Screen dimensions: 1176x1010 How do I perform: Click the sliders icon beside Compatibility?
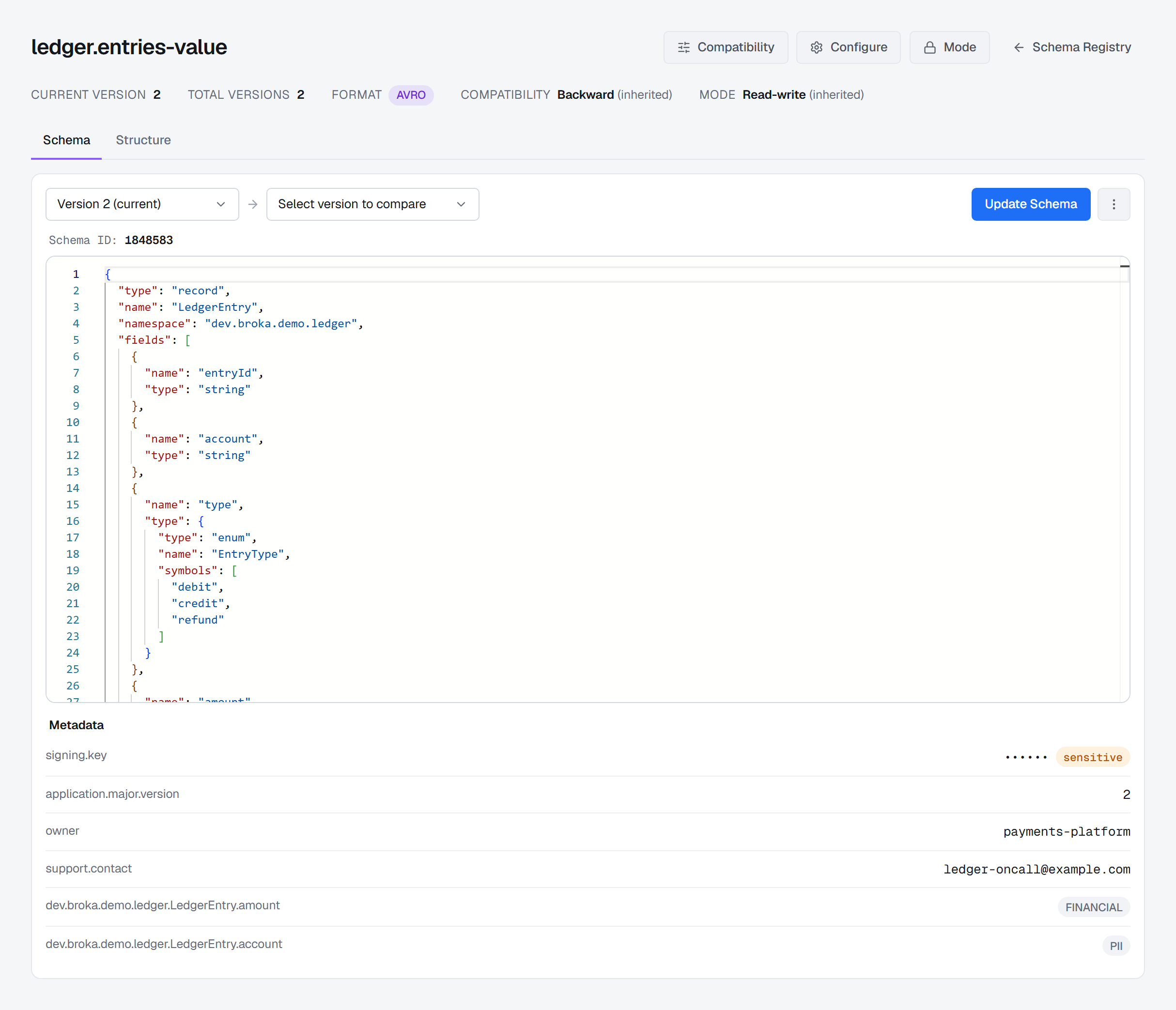[x=683, y=47]
